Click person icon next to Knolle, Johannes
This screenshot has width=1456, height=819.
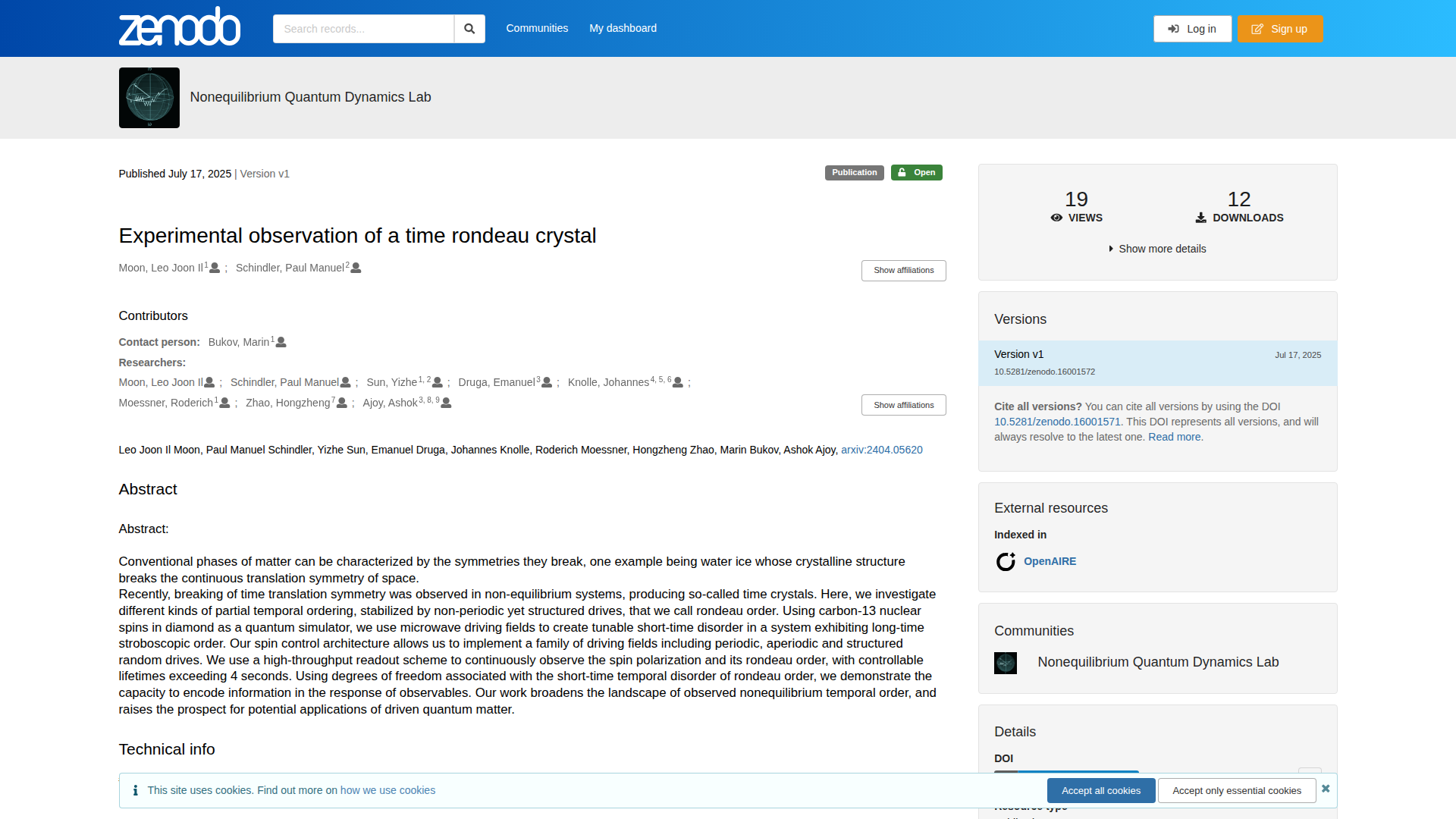(x=678, y=383)
